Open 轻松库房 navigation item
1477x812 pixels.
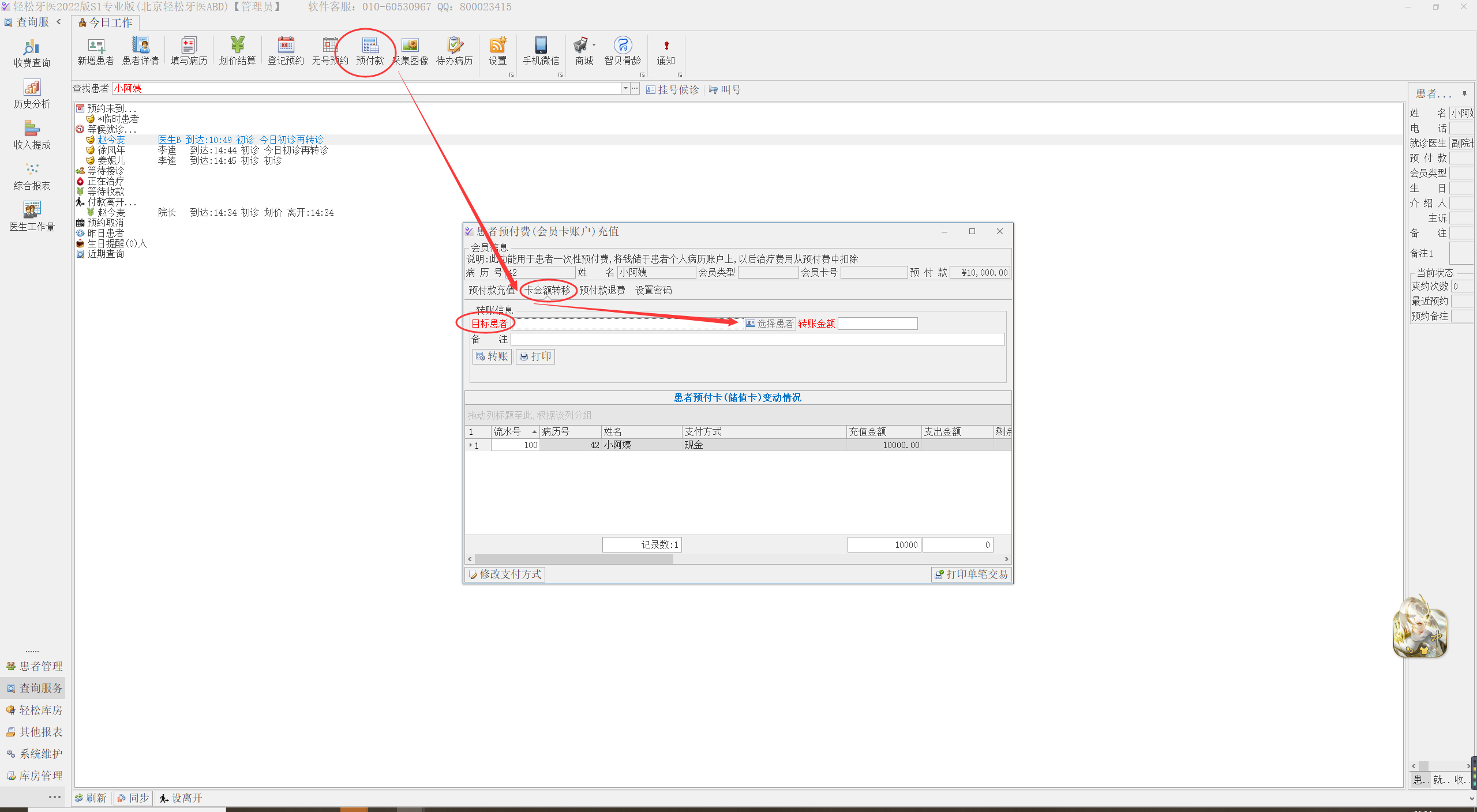pyautogui.click(x=35, y=710)
